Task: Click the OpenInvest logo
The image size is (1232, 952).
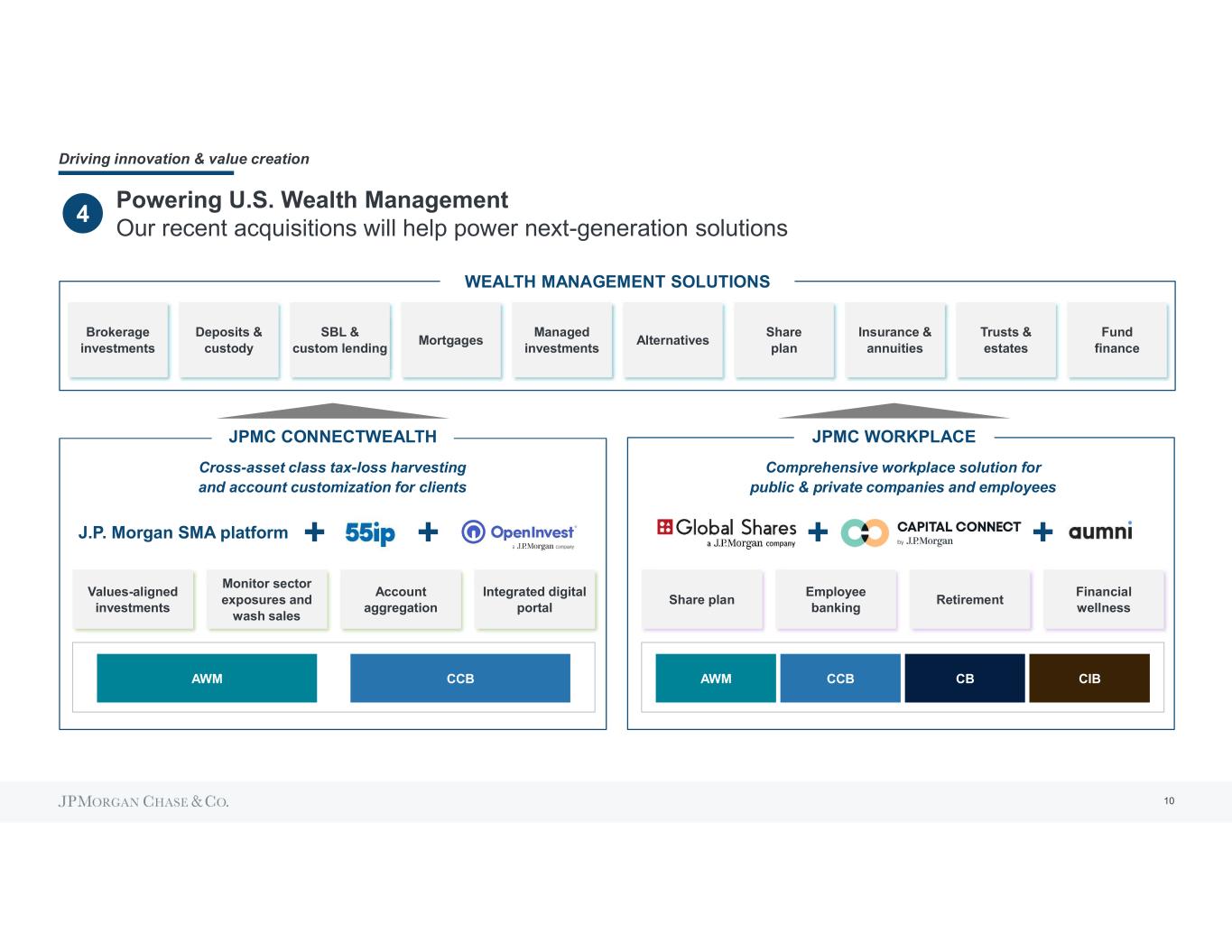Action: [x=519, y=534]
